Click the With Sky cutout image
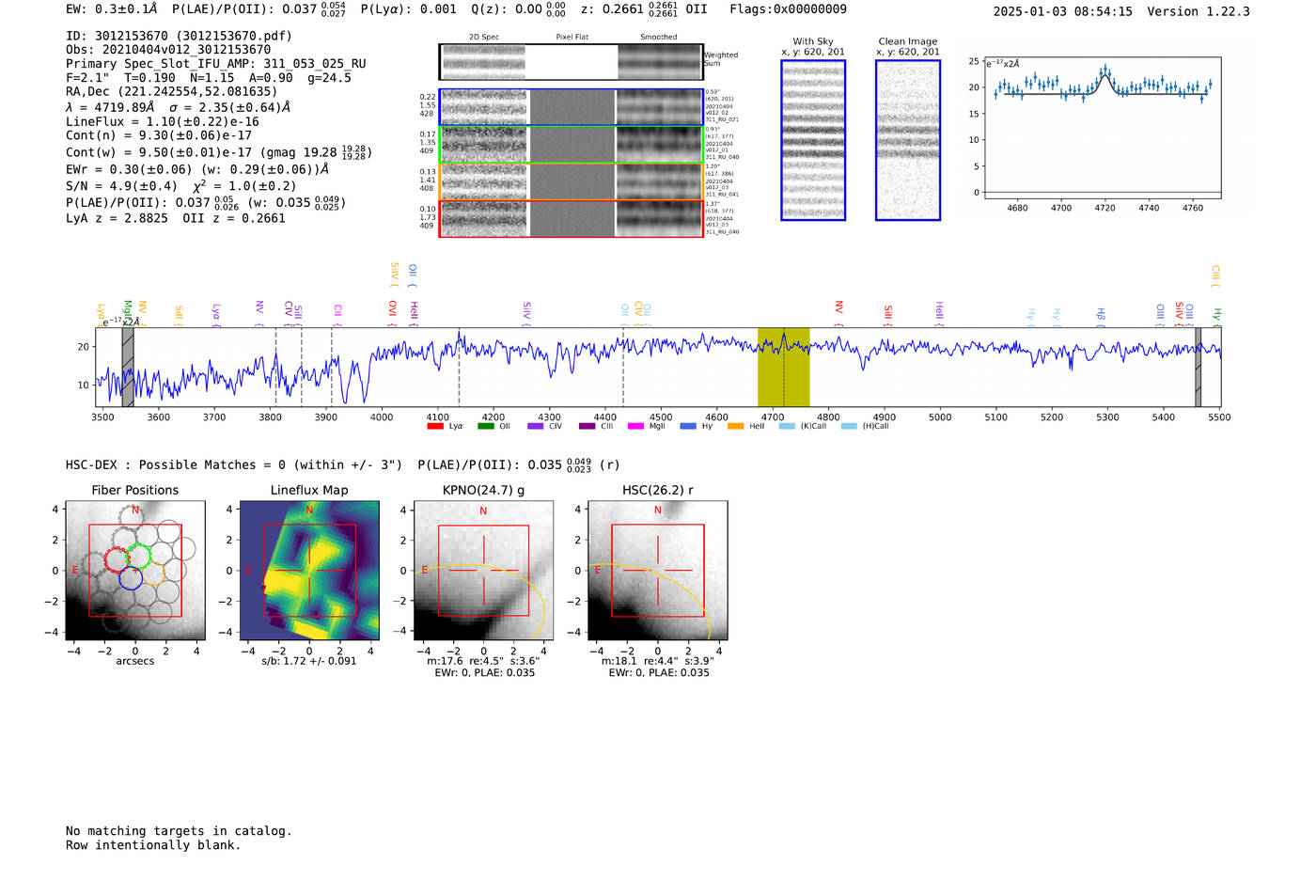Viewport: 1316px width, 896px height. click(x=813, y=140)
